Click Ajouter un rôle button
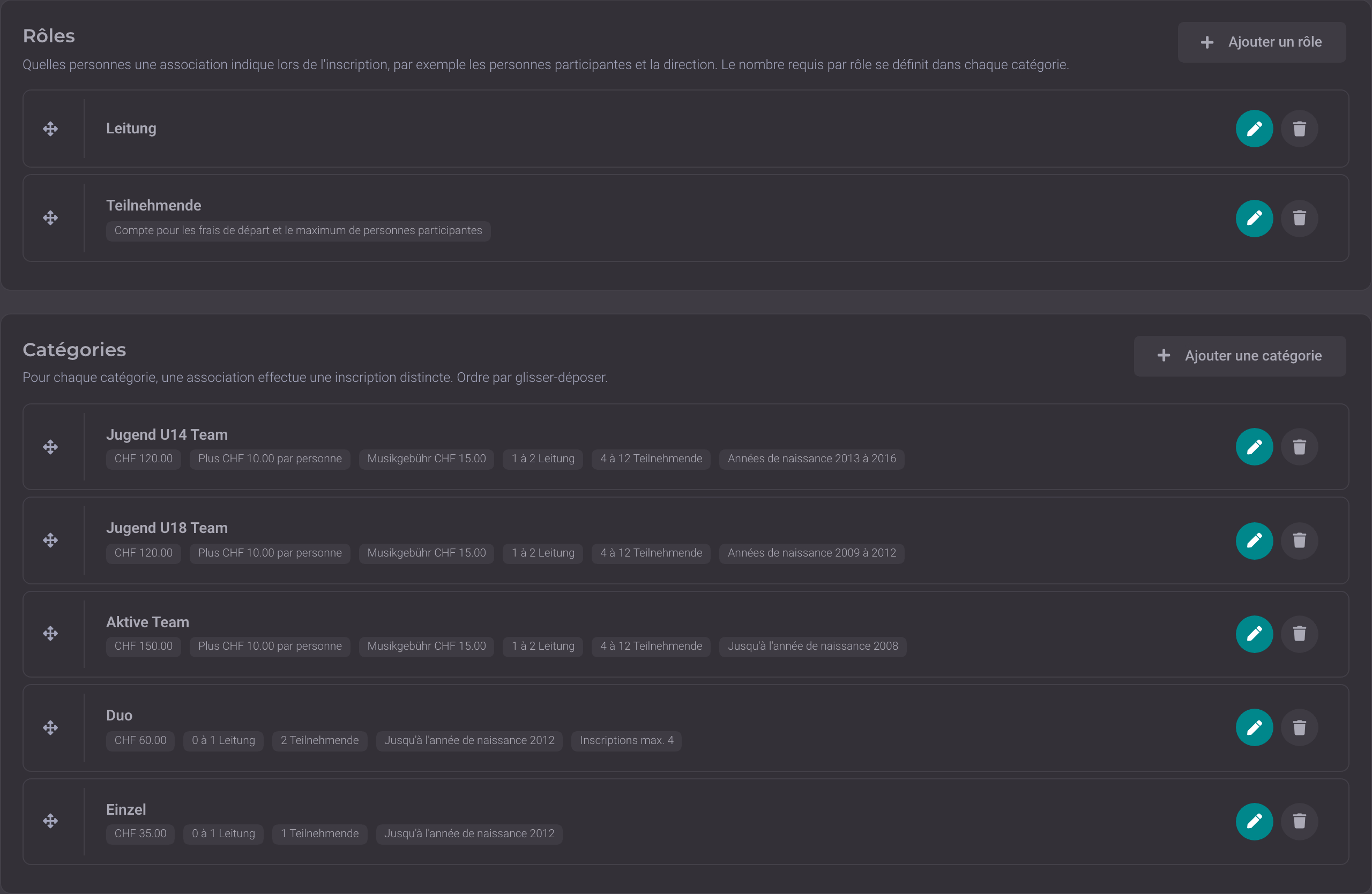This screenshot has height=894, width=1372. [1261, 42]
